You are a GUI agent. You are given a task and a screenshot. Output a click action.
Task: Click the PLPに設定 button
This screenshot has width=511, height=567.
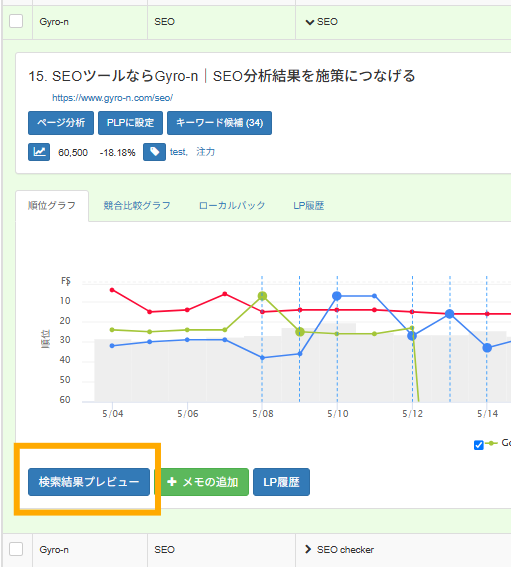130,123
